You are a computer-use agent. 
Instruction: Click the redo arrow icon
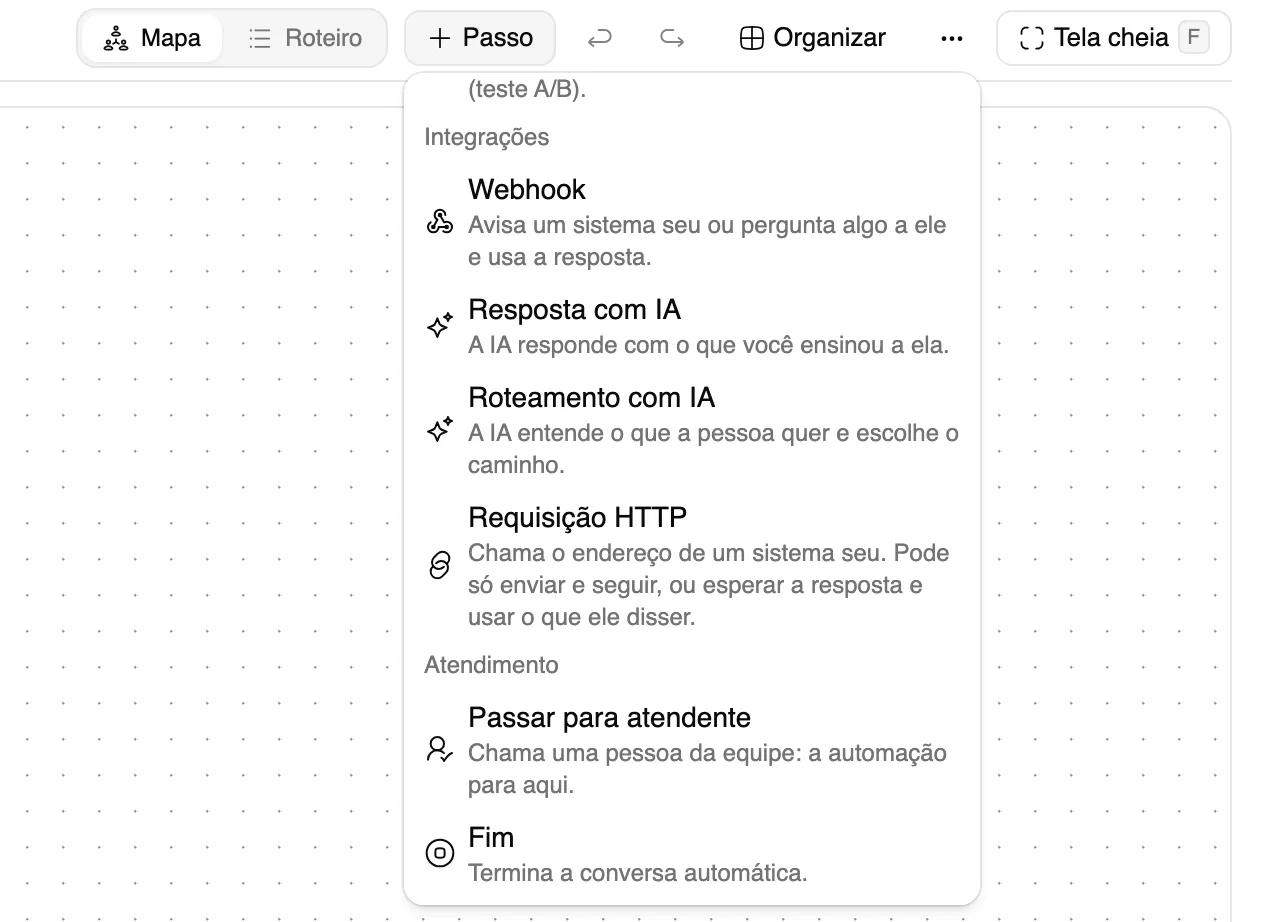coord(672,38)
